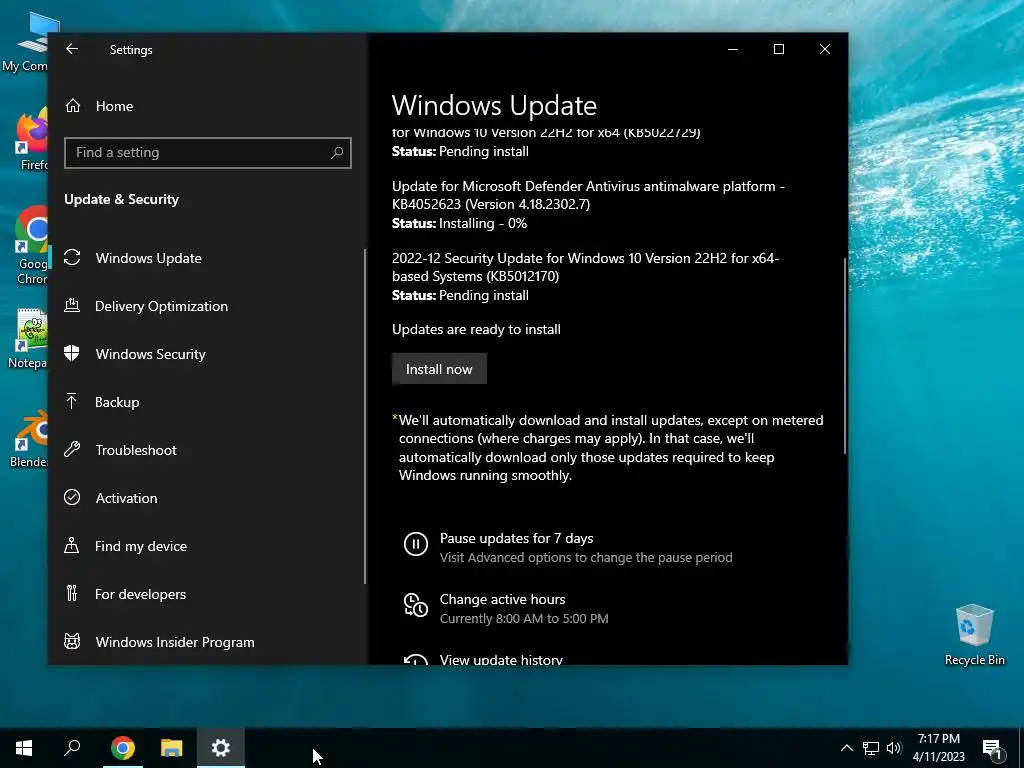Focus the Find a setting search box
Viewport: 1024px width, 768px height.
(208, 153)
